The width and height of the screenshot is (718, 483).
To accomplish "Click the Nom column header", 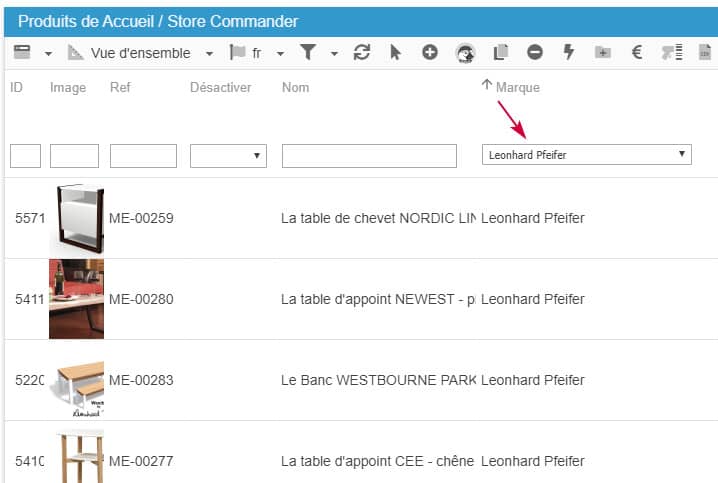I will (x=296, y=87).
